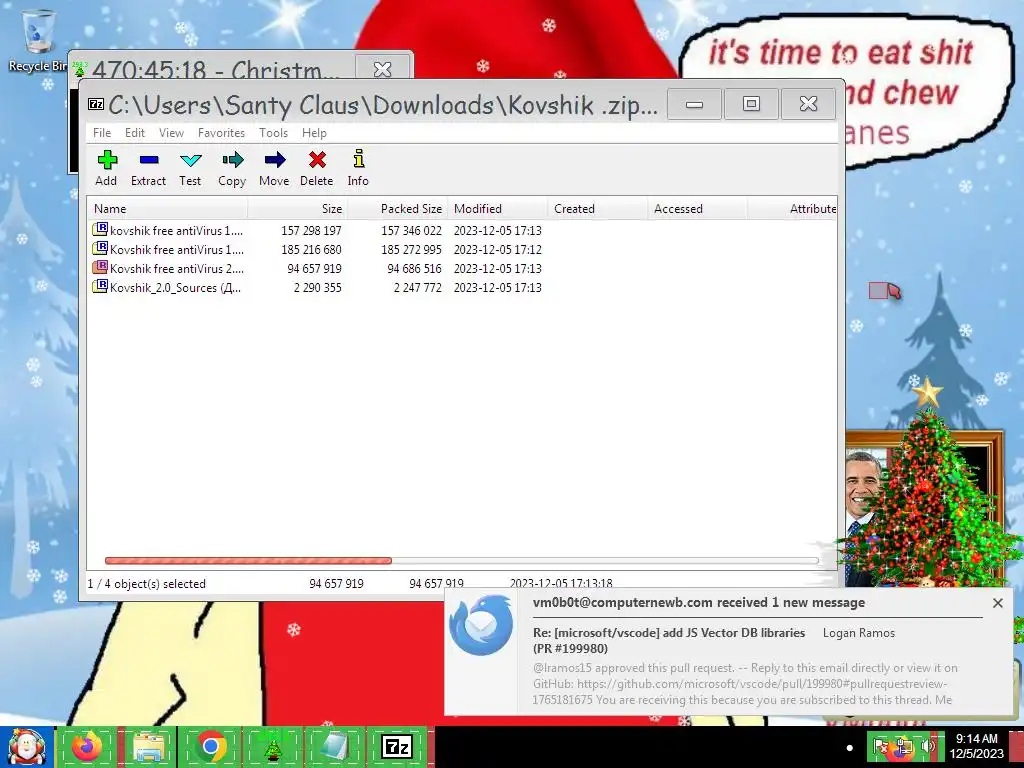Click the Extract toolbar icon

(x=148, y=160)
